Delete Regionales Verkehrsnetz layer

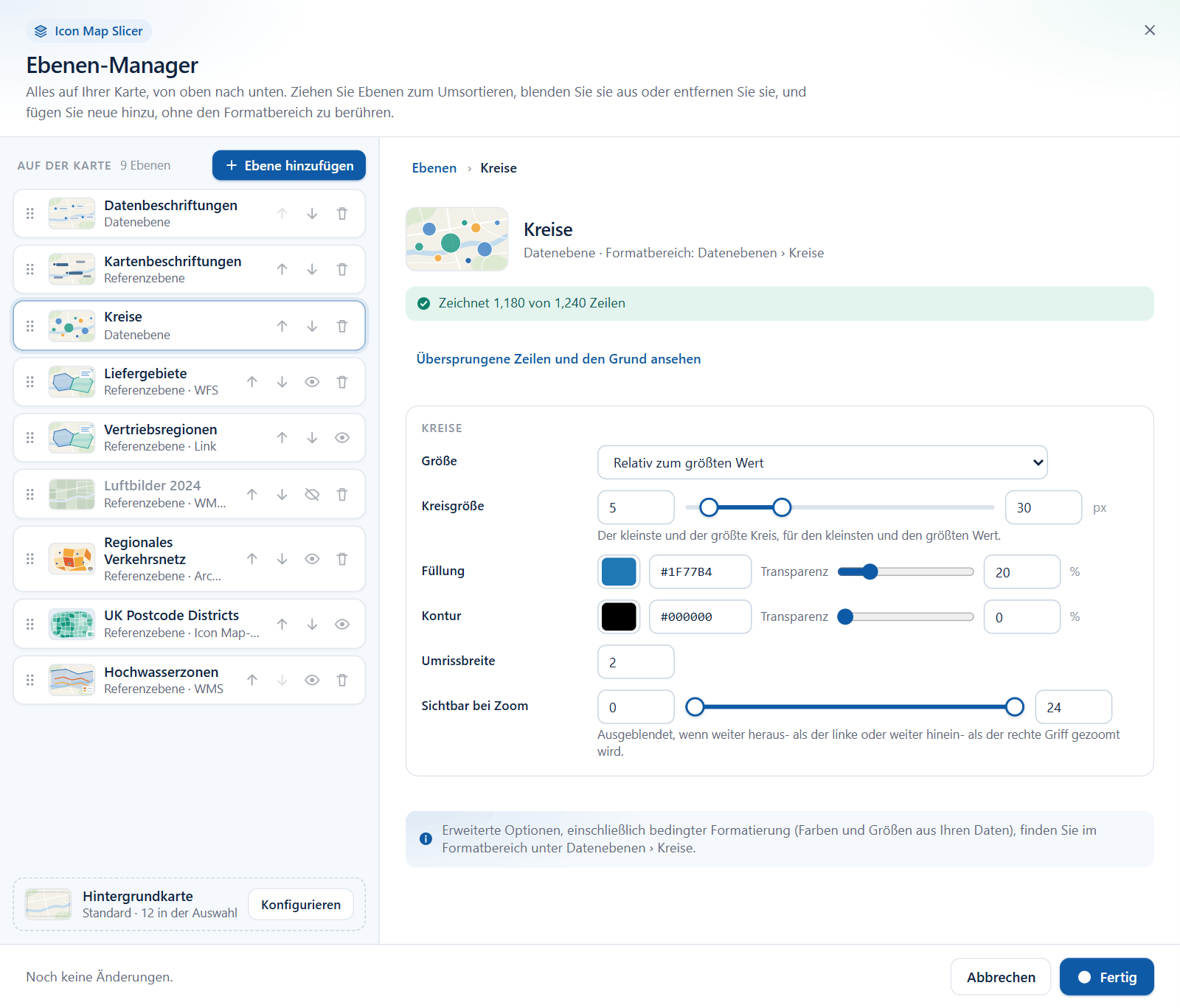(x=342, y=559)
